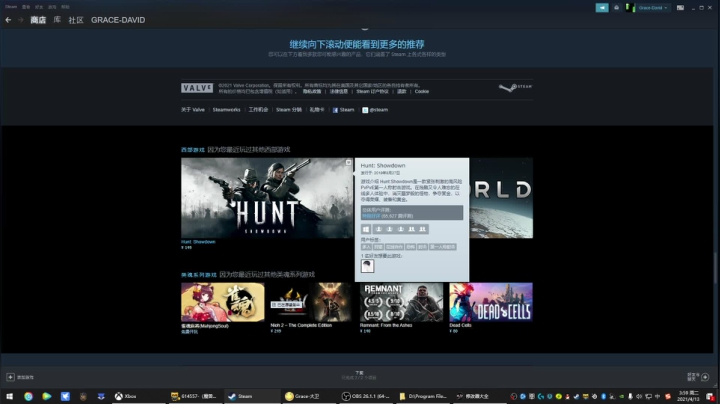Open the Windows Start menu
This screenshot has height=404, width=720.
coord(9,396)
